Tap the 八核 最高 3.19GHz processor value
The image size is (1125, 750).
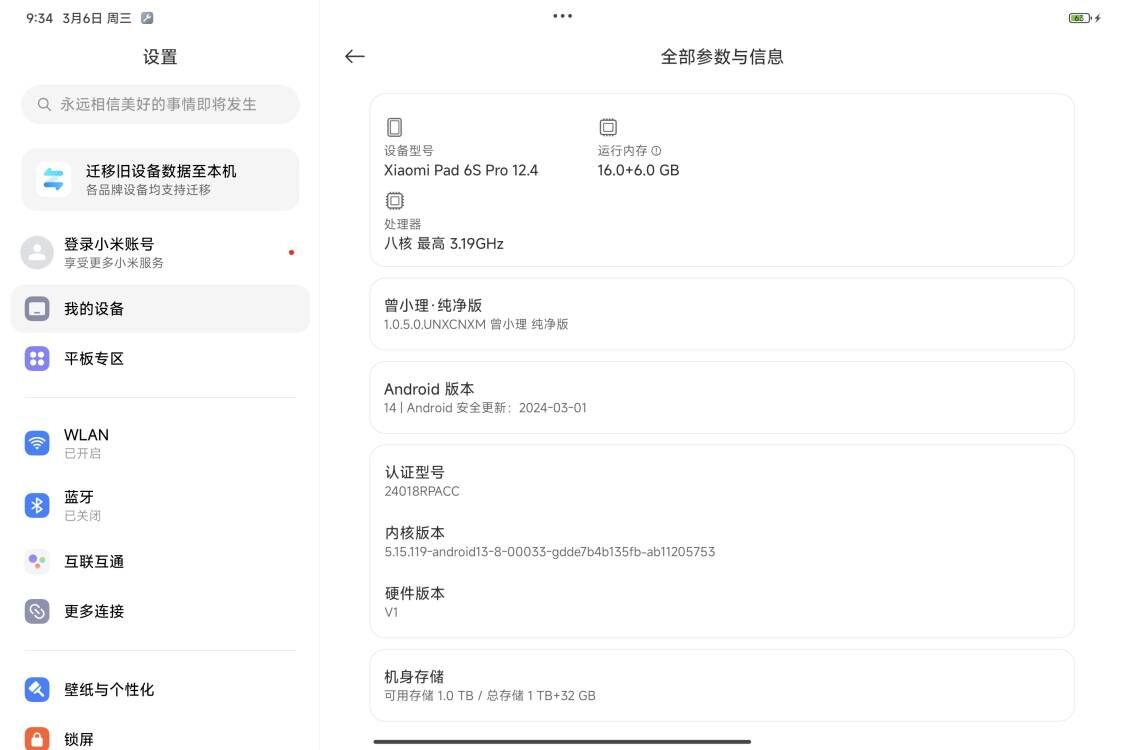[x=443, y=243]
